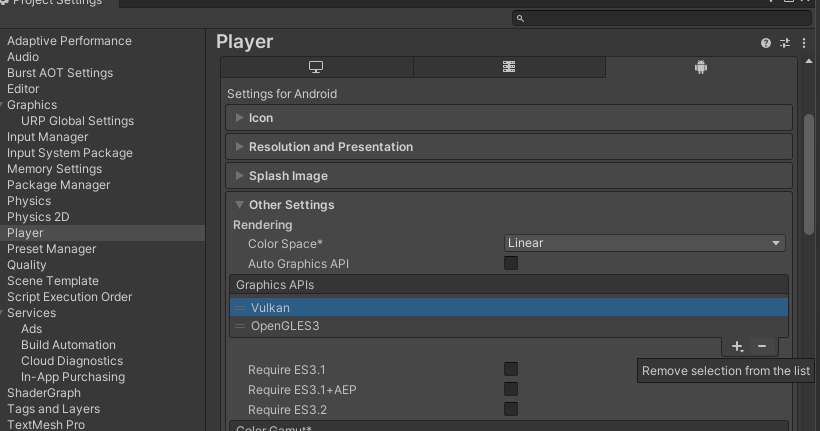This screenshot has width=820, height=431.
Task: Open Cloud Diagnostics under Services
Action: [72, 361]
